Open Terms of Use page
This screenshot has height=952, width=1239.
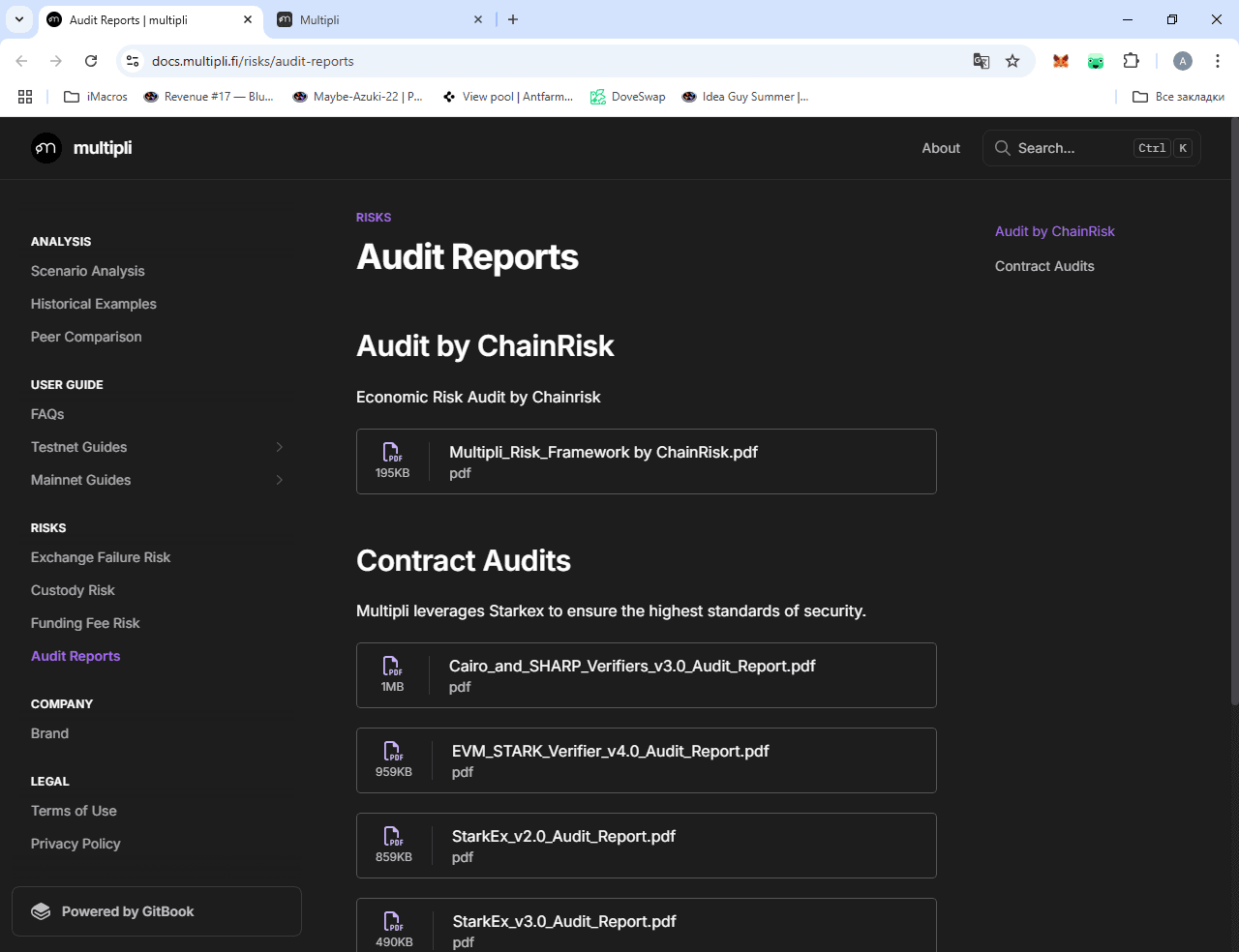pos(74,811)
